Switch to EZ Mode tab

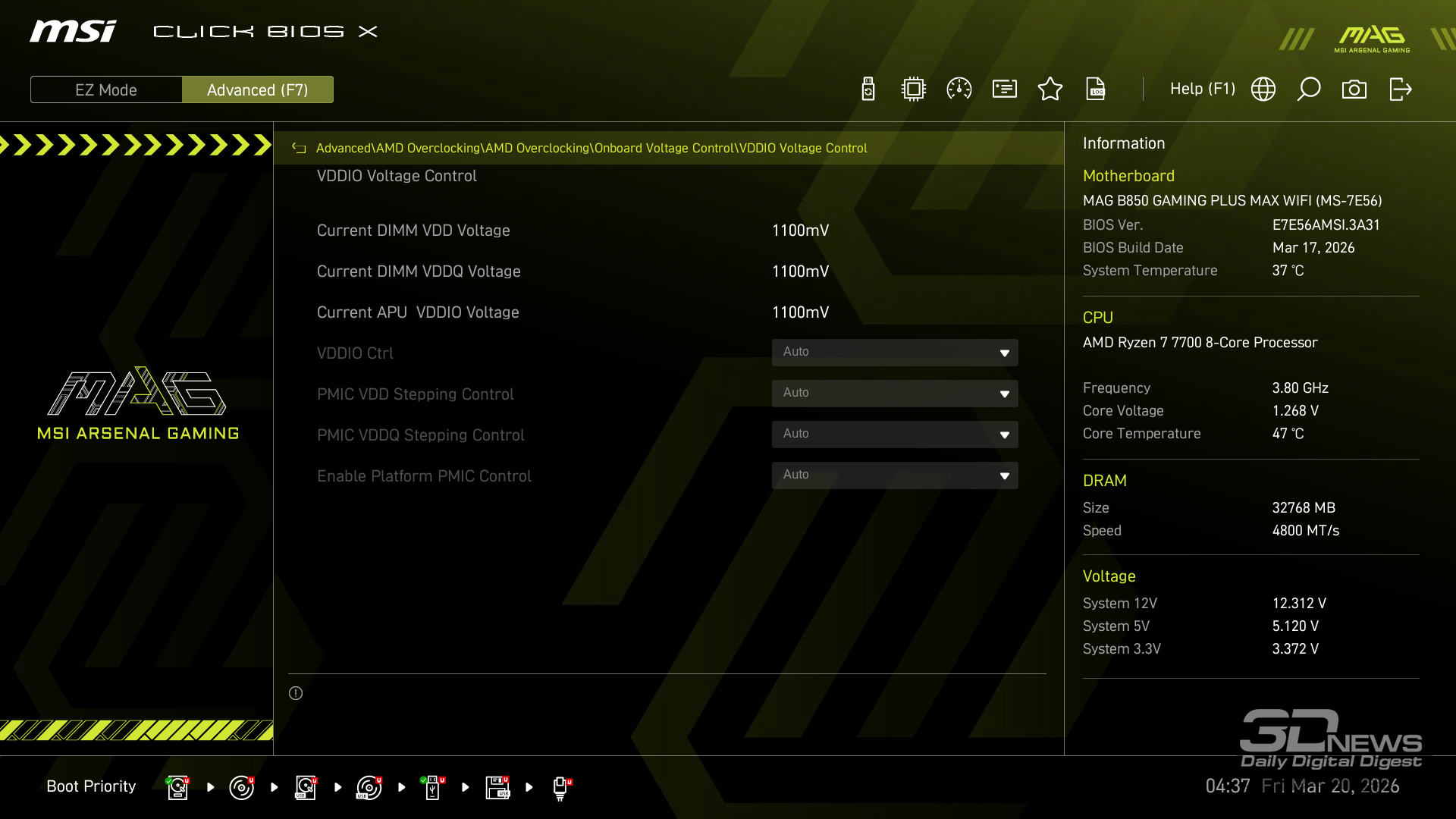(106, 89)
